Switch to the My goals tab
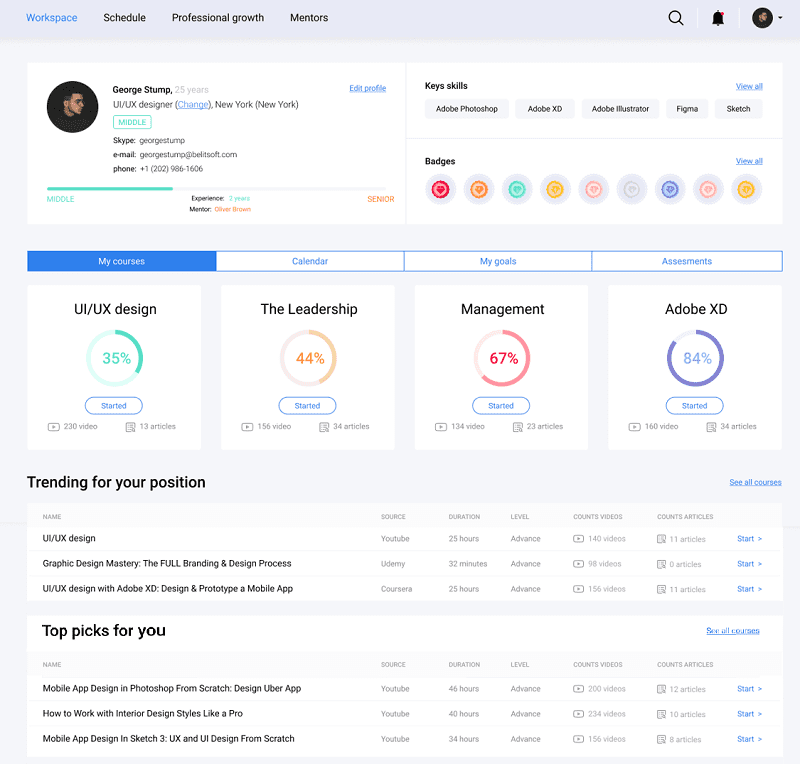The height and width of the screenshot is (764, 800). click(498, 261)
